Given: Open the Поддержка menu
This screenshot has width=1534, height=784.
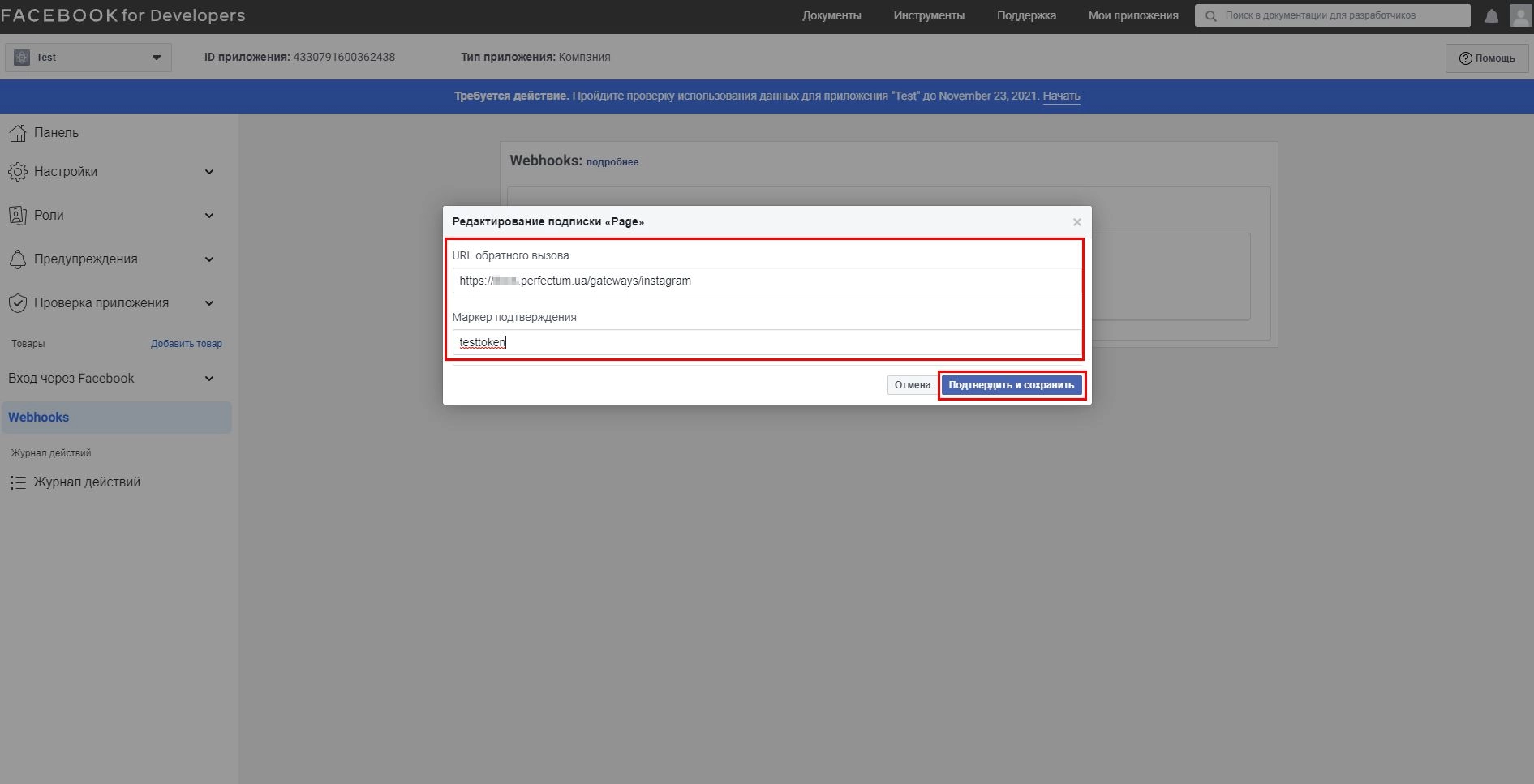Looking at the screenshot, I should tap(1026, 15).
